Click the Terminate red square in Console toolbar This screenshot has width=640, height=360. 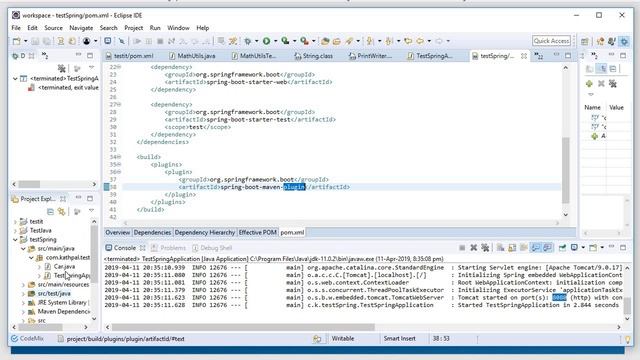[462, 248]
